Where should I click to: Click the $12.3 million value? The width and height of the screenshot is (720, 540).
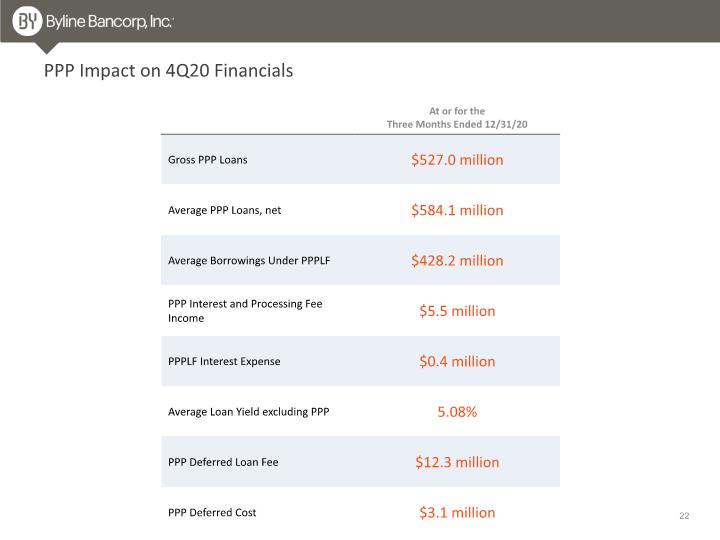click(457, 462)
